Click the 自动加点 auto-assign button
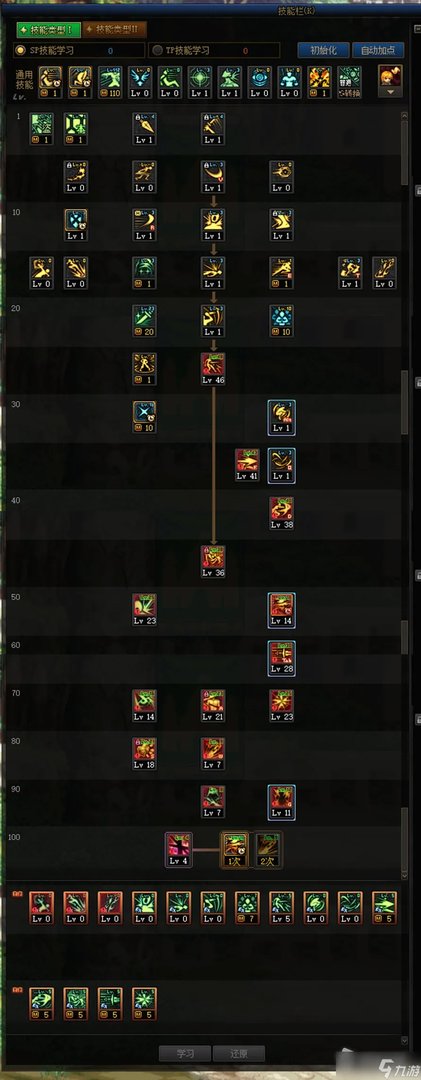421x1080 pixels. (378, 50)
